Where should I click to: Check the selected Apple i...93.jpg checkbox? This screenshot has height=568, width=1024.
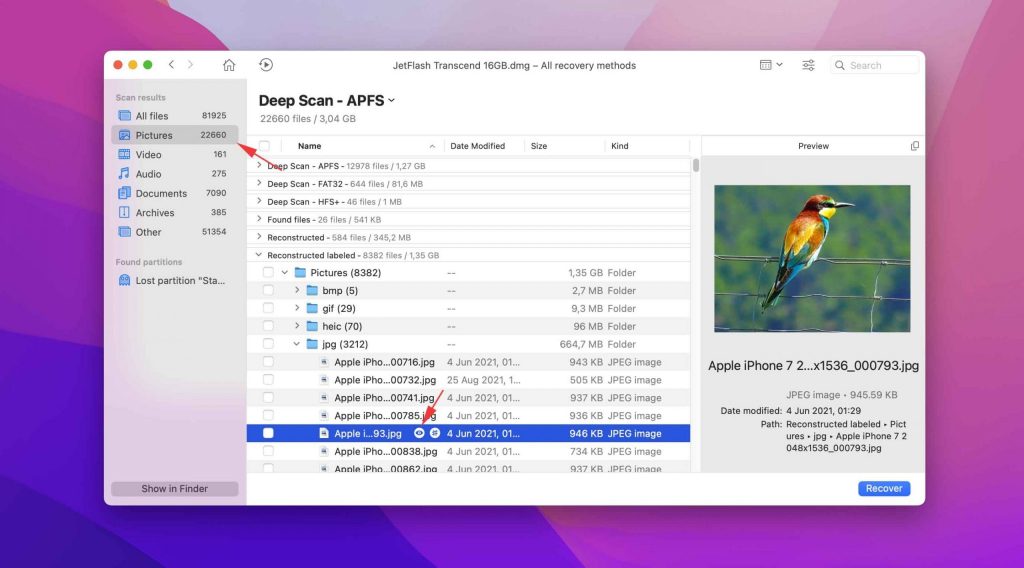[268, 433]
